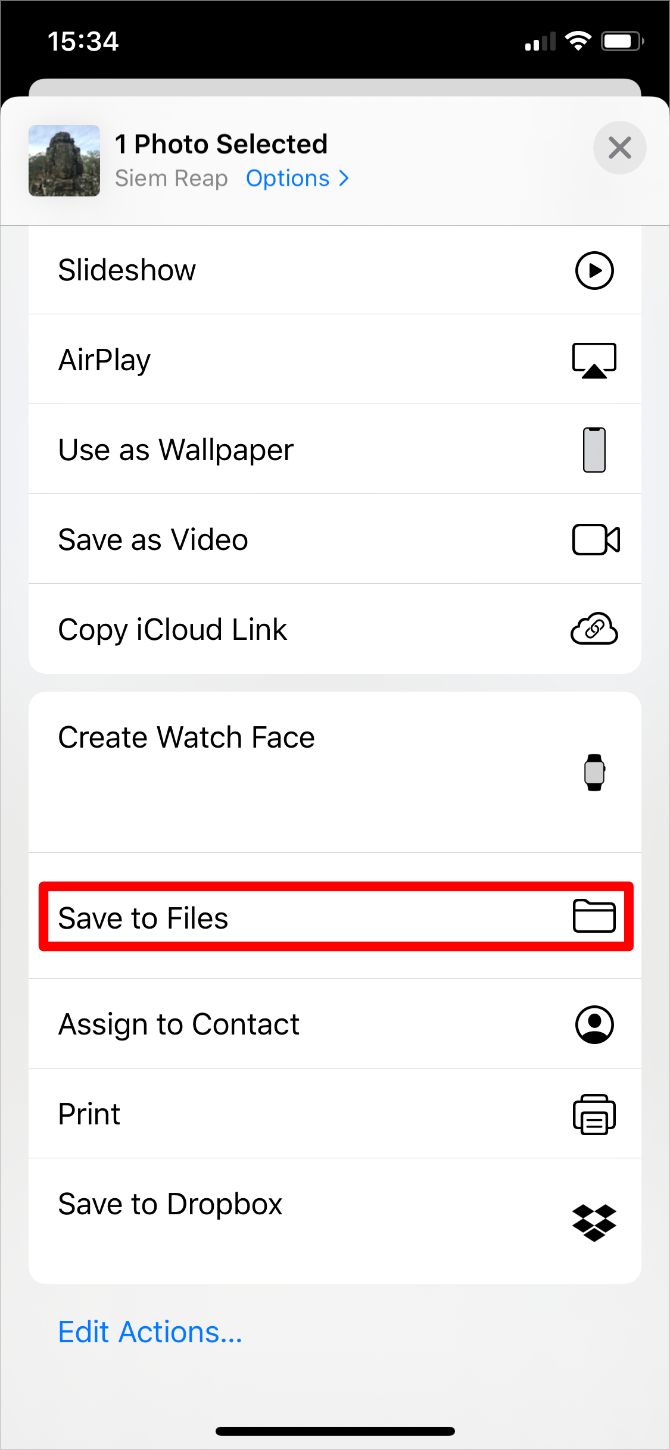Viewport: 670px width, 1450px height.
Task: Select Slideshow from the share menu
Action: (127, 270)
